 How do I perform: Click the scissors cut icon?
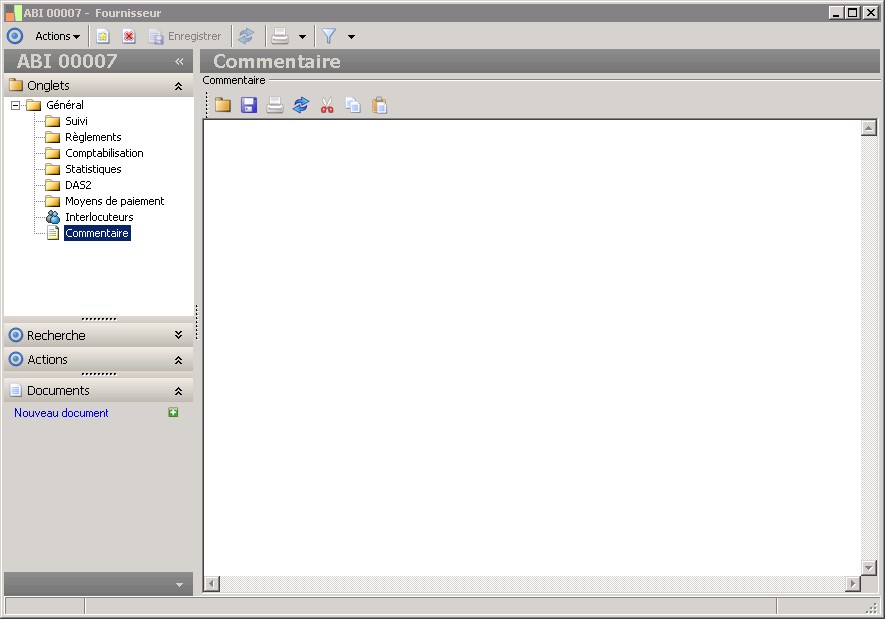click(x=327, y=105)
